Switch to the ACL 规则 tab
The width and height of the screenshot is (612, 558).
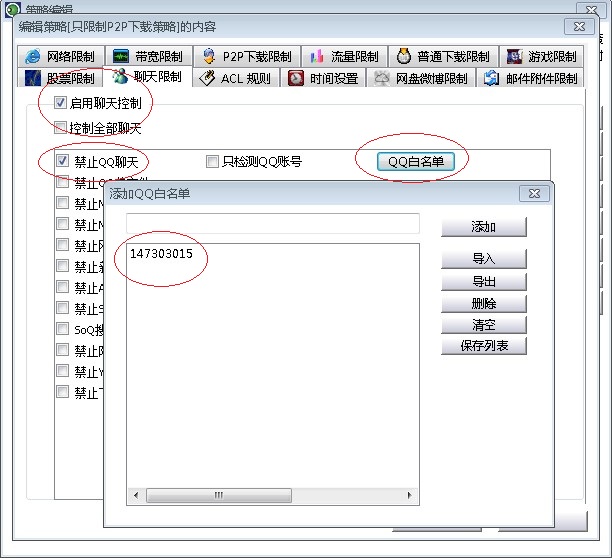tap(237, 78)
